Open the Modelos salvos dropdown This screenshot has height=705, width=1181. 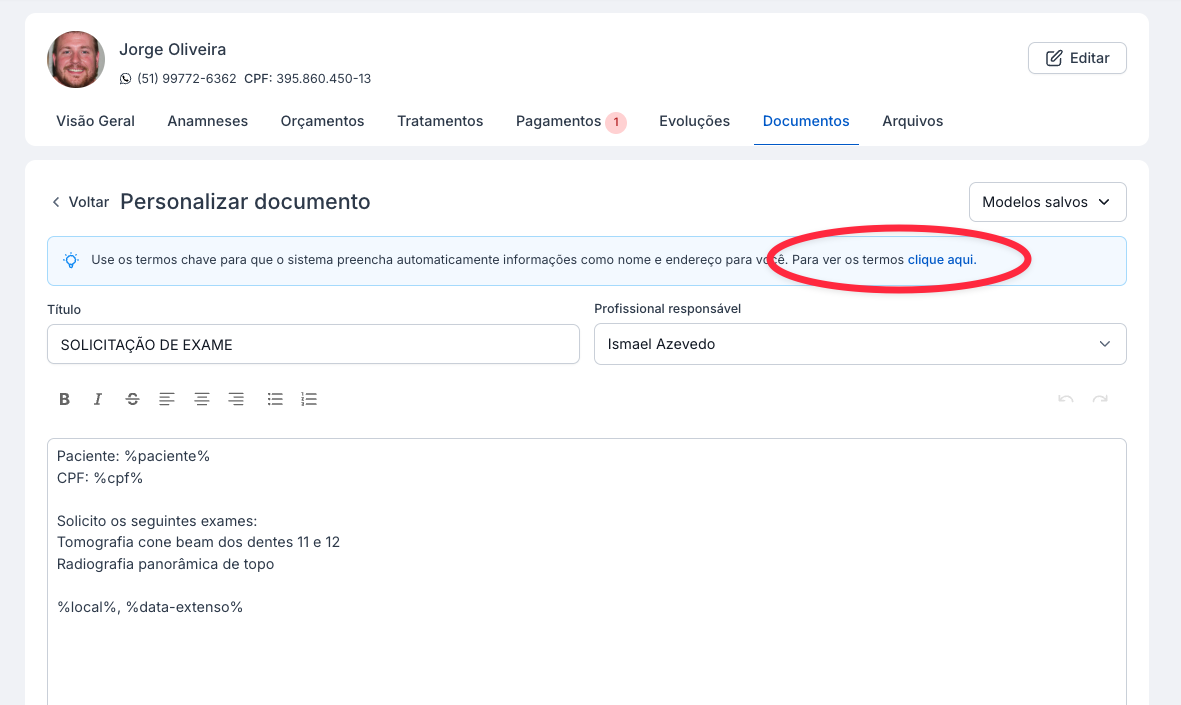[x=1047, y=202]
